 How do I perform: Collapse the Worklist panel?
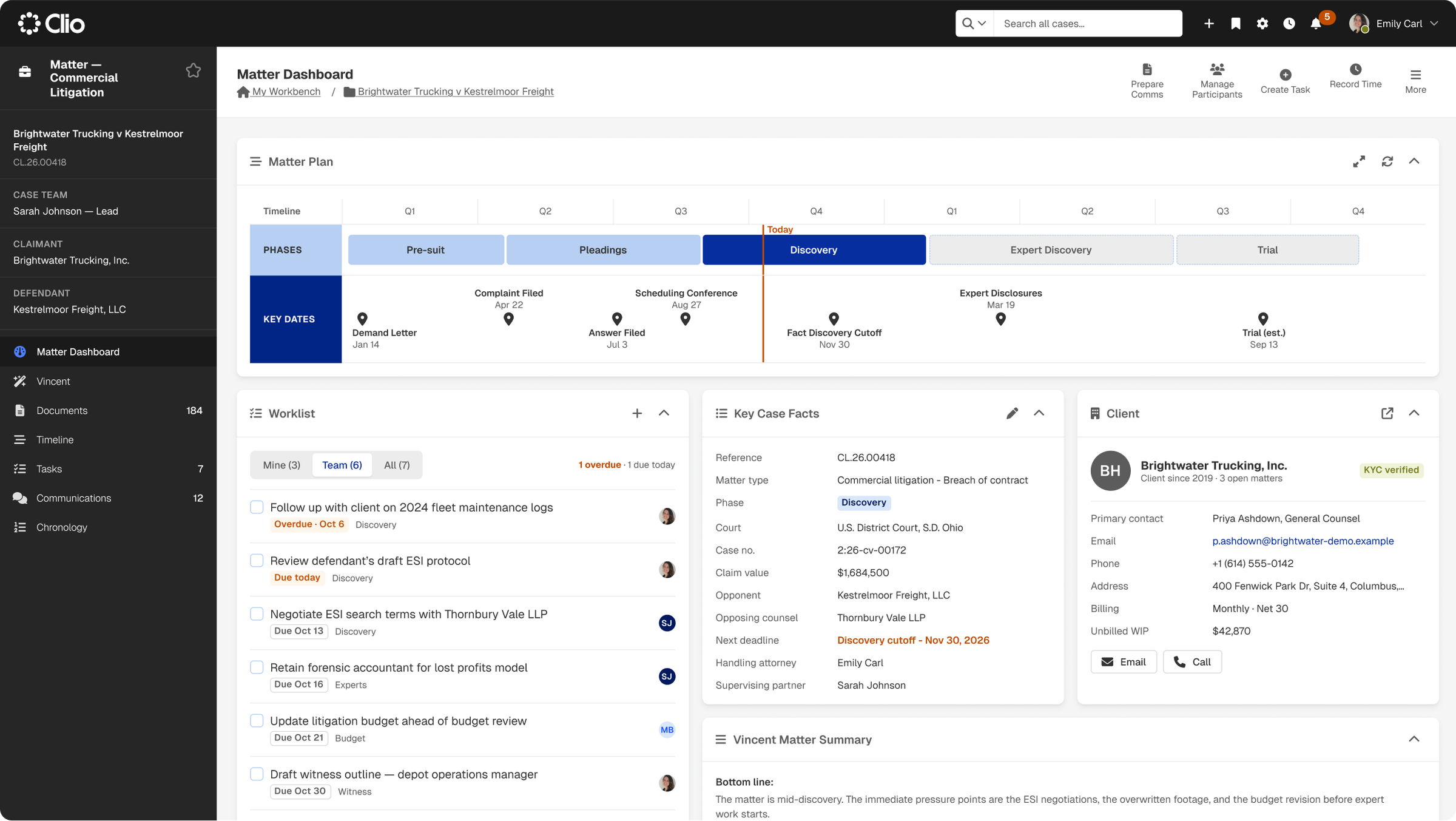click(664, 413)
